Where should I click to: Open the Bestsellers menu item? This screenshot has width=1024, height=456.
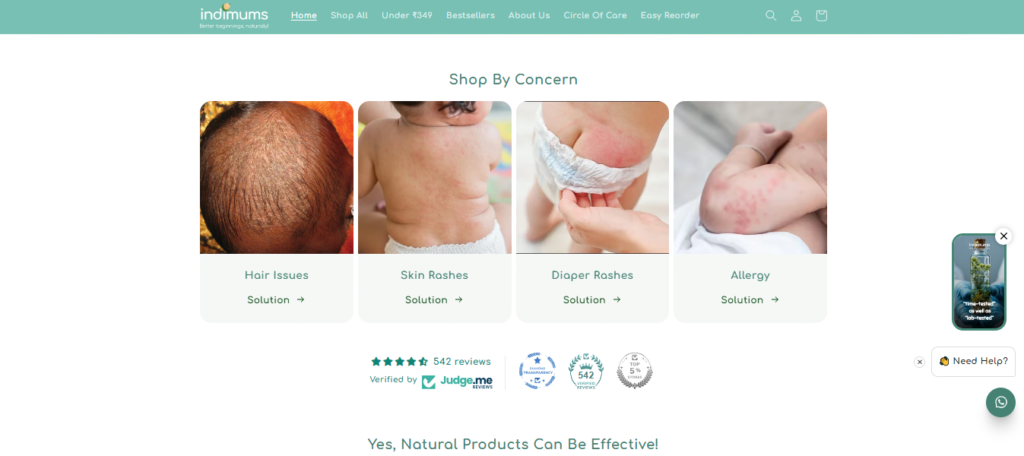pyautogui.click(x=470, y=16)
